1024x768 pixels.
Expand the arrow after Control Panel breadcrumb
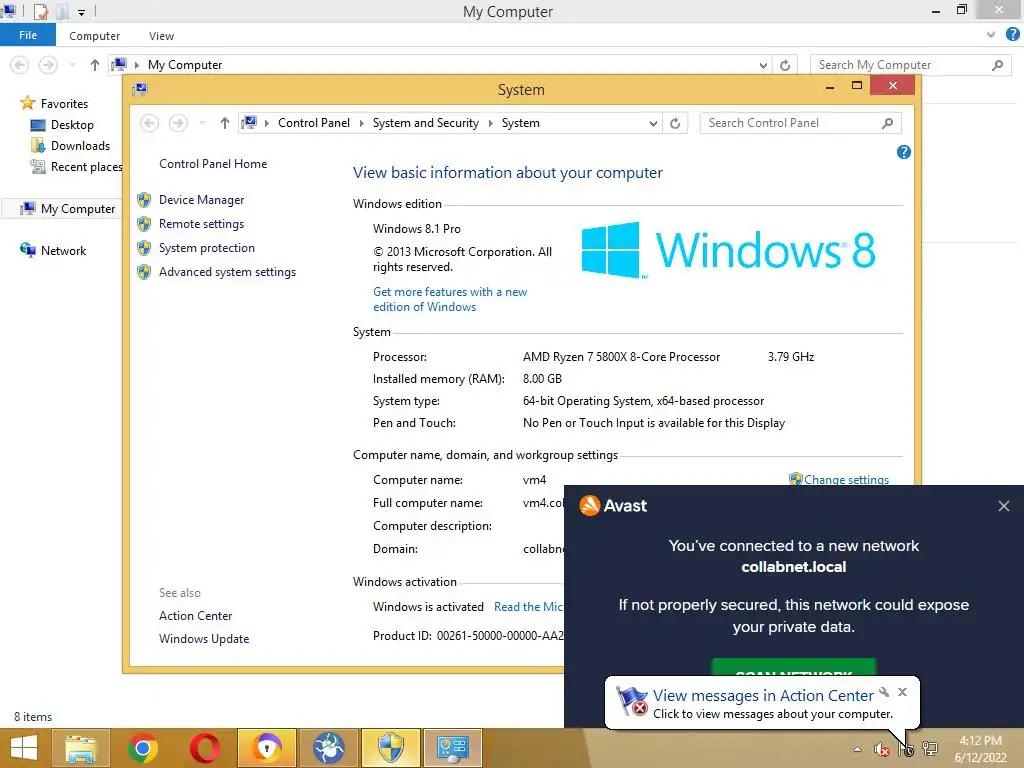361,123
